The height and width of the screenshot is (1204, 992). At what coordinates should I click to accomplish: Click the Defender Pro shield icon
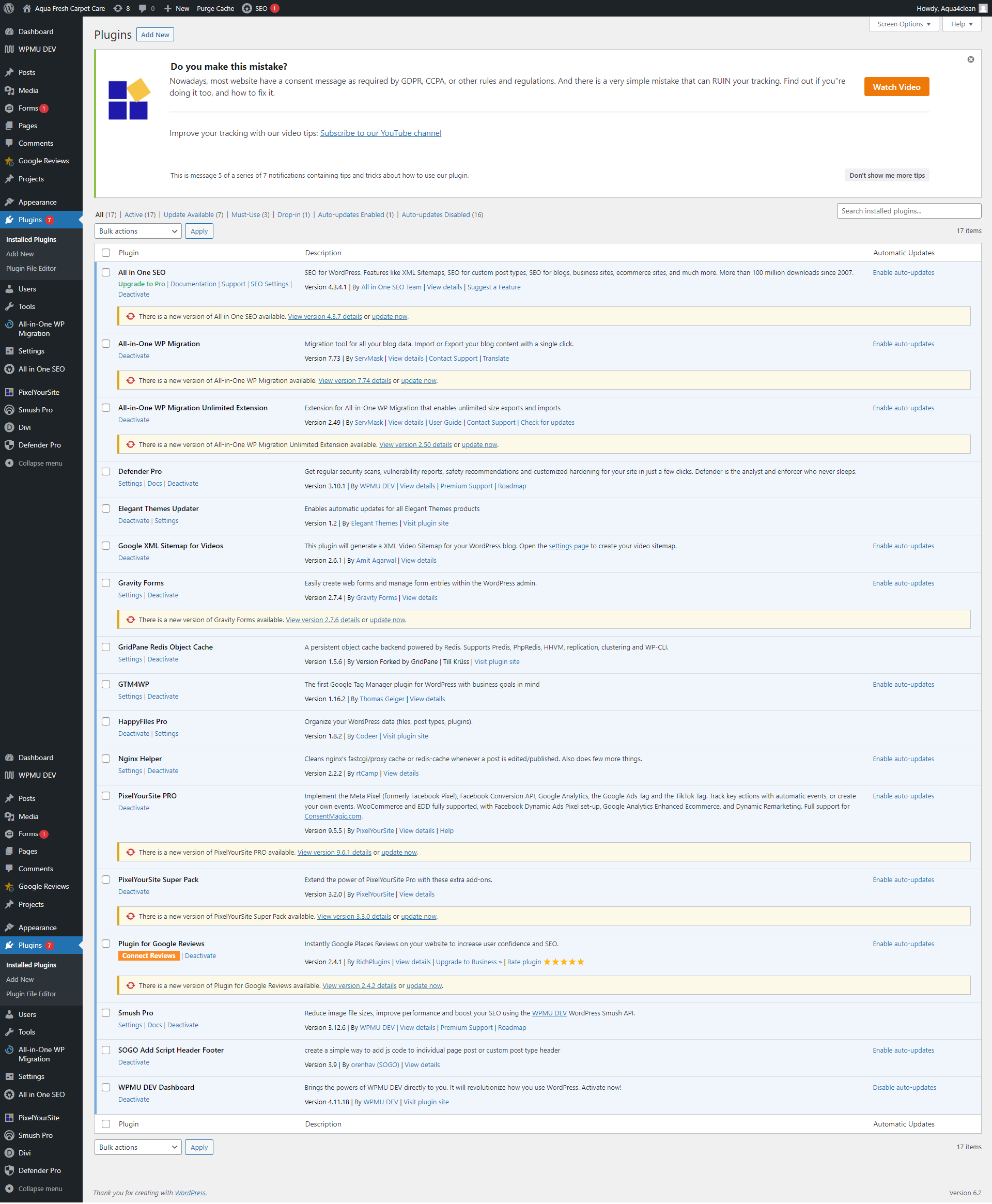(9, 445)
